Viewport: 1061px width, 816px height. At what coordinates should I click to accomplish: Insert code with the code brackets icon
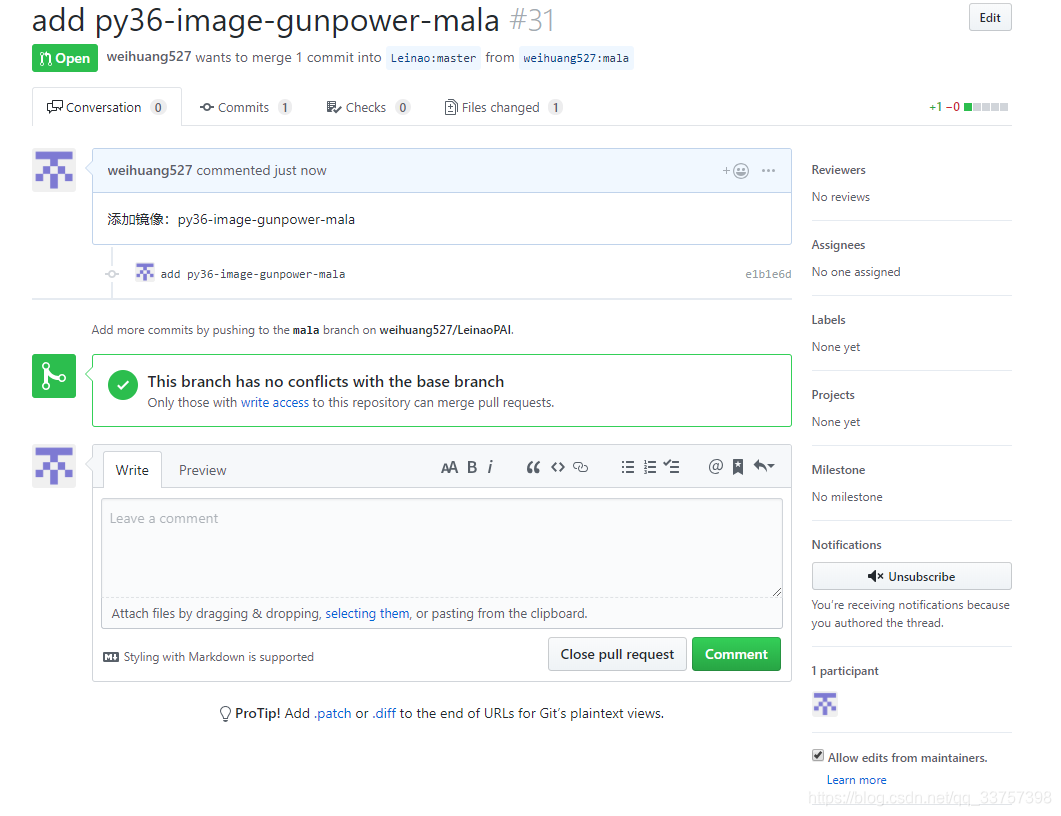558,467
